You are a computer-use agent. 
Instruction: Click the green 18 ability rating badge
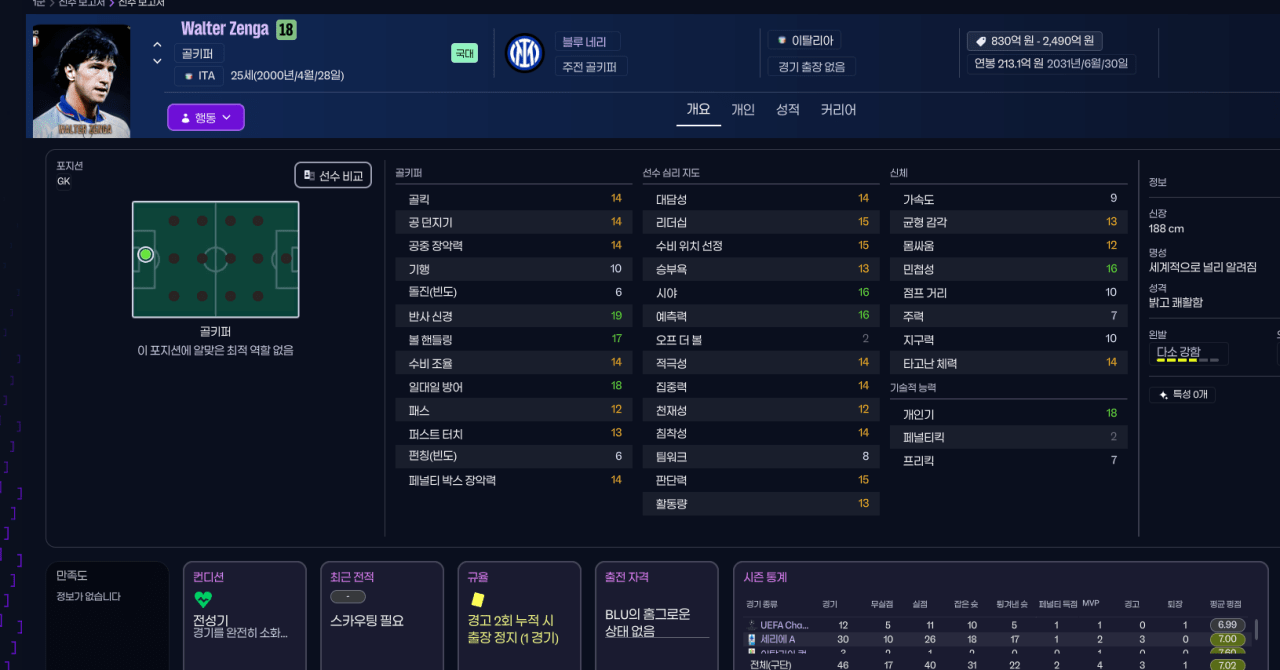pos(286,30)
